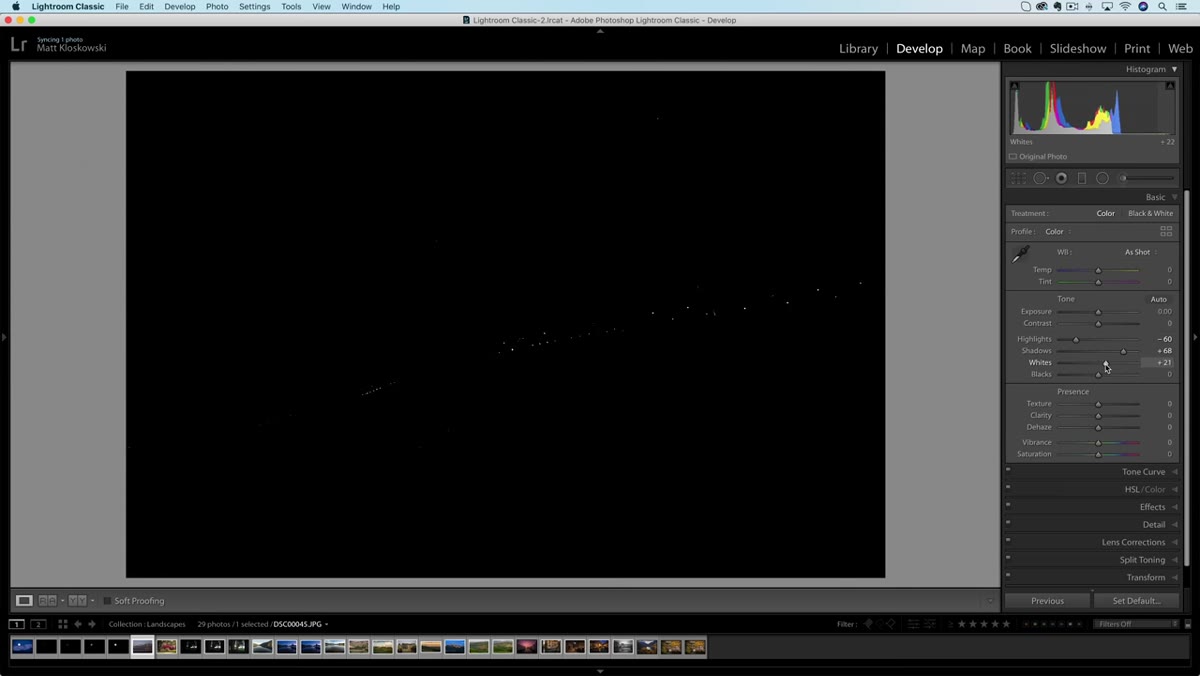The image size is (1200, 676).
Task: Click the reference view R|A icon
Action: (48, 601)
